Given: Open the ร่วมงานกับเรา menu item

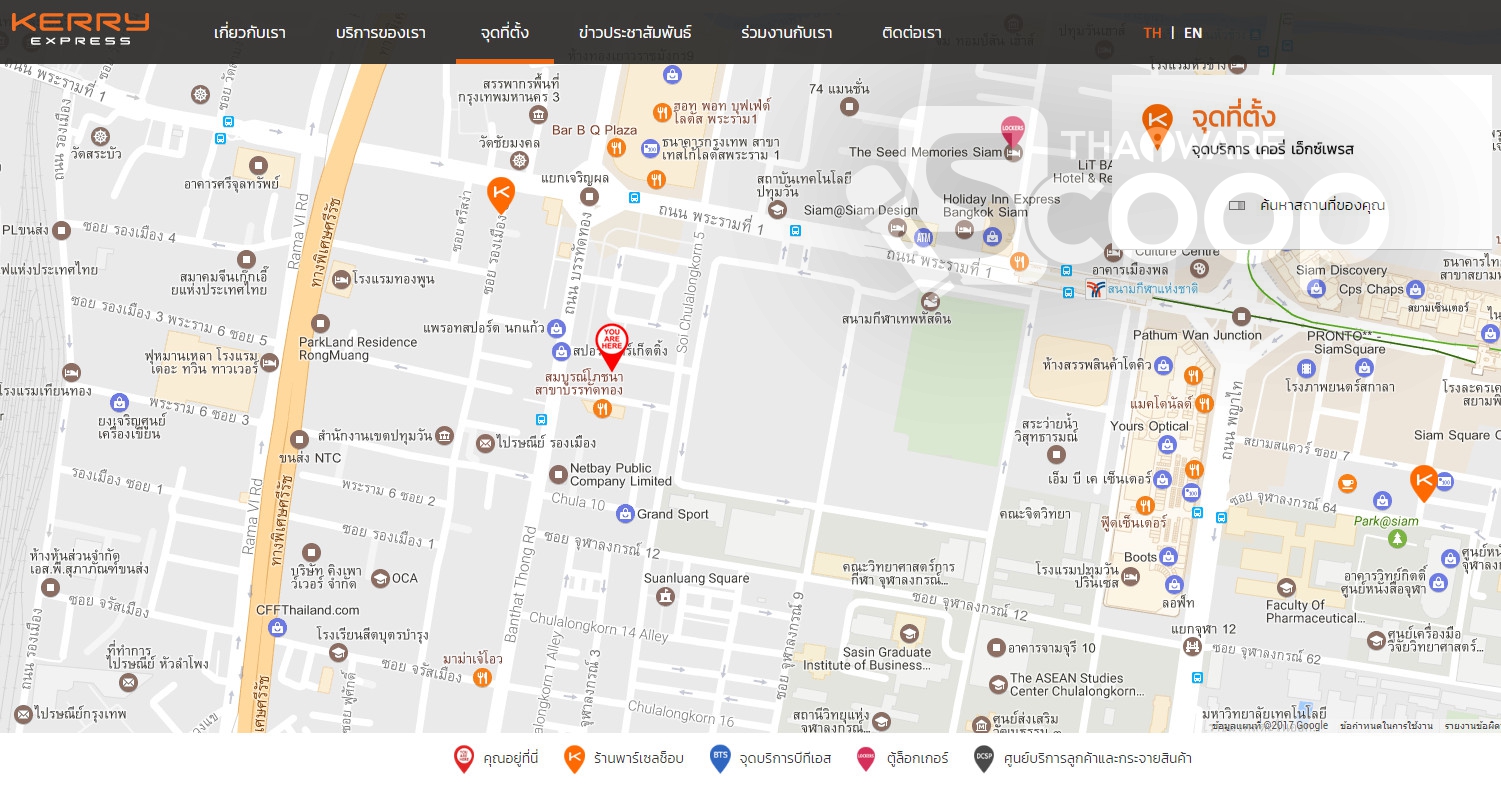Looking at the screenshot, I should click(x=787, y=33).
